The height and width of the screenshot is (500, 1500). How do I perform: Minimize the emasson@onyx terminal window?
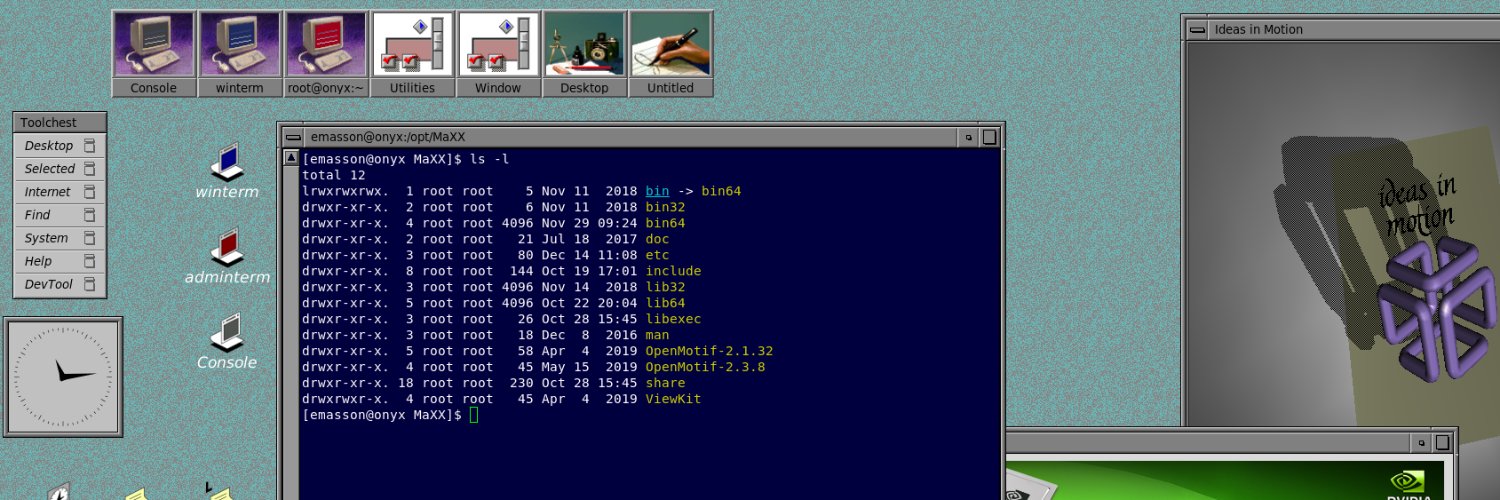968,137
